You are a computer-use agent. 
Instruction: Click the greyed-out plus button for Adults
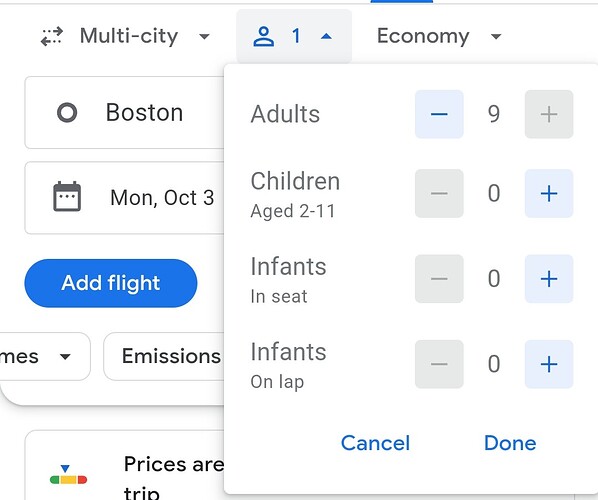pyautogui.click(x=549, y=114)
